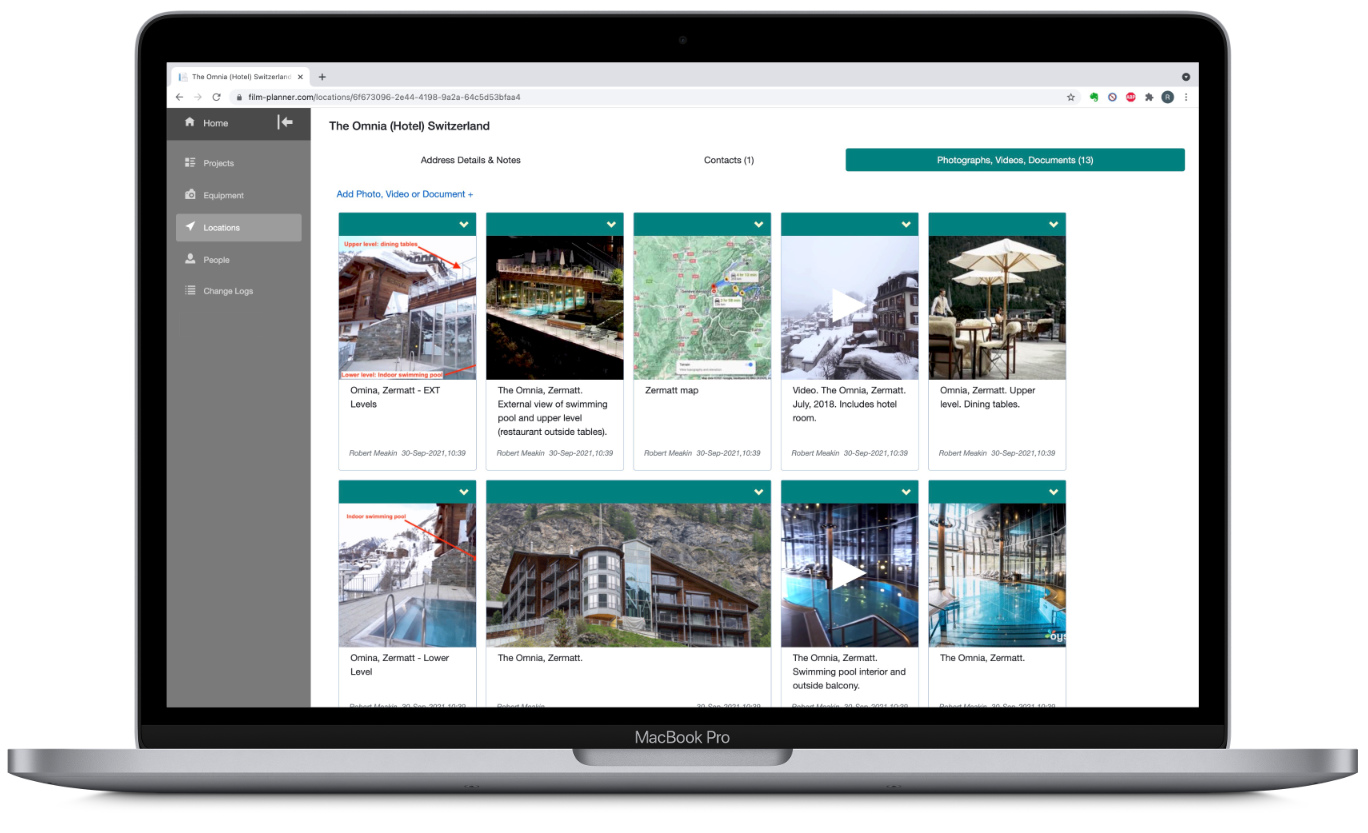Open the red ABP extension icon
The height and width of the screenshot is (833, 1368).
(1131, 97)
